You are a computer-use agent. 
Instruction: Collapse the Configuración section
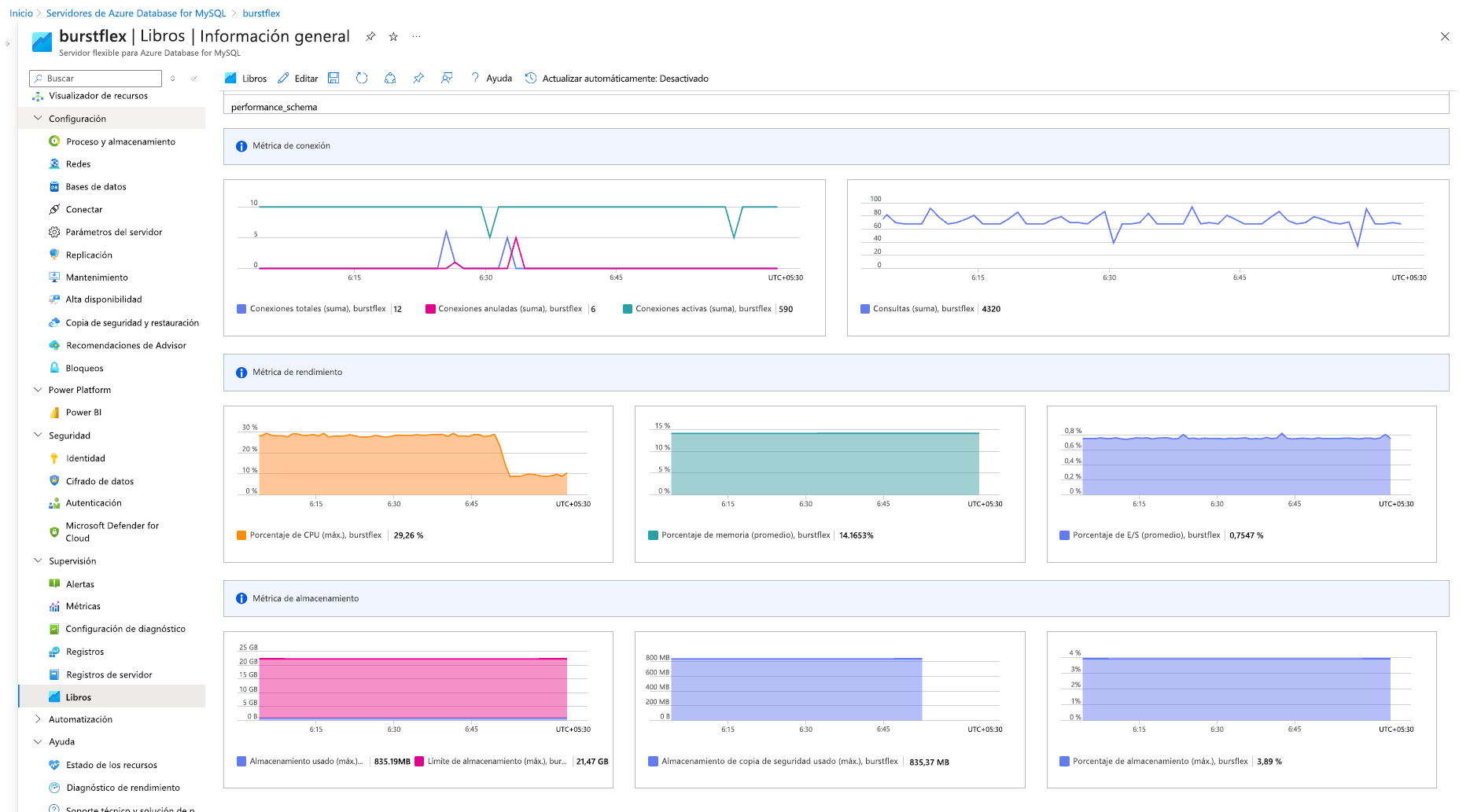[x=38, y=119]
